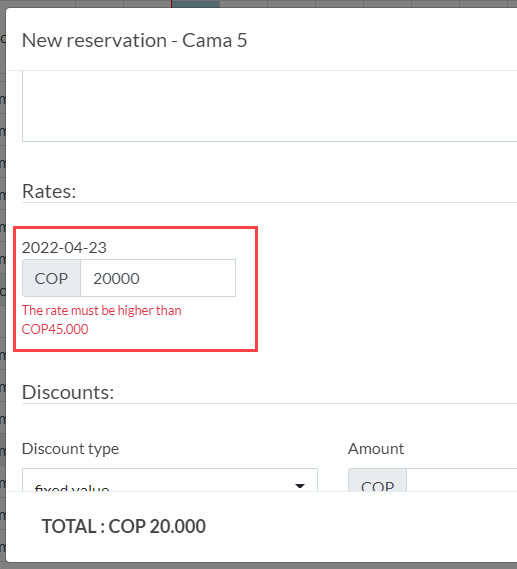Click the red COP45.000 minimum rate text

pyautogui.click(x=55, y=329)
